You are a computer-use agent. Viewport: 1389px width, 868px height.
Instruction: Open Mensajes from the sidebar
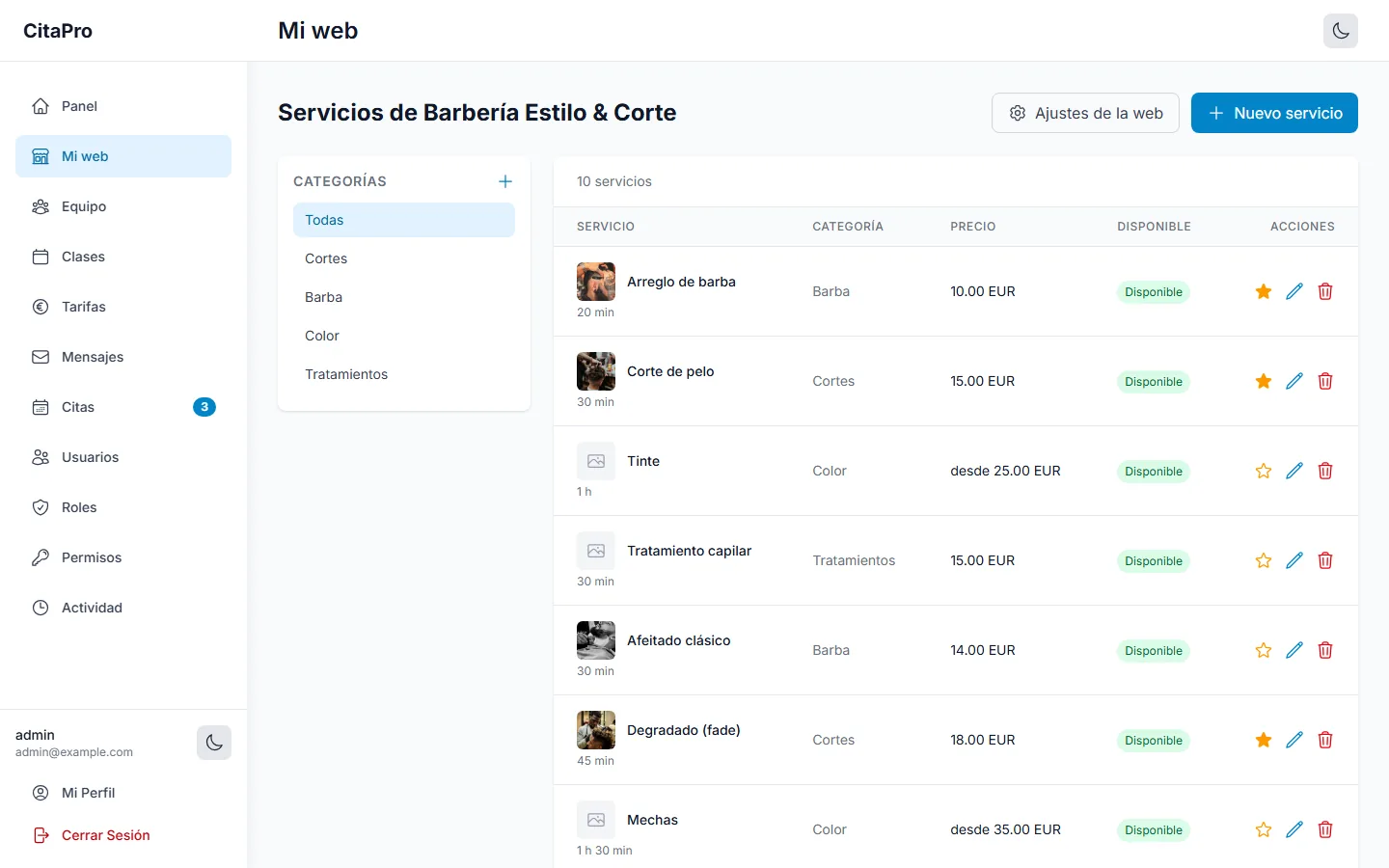click(123, 357)
